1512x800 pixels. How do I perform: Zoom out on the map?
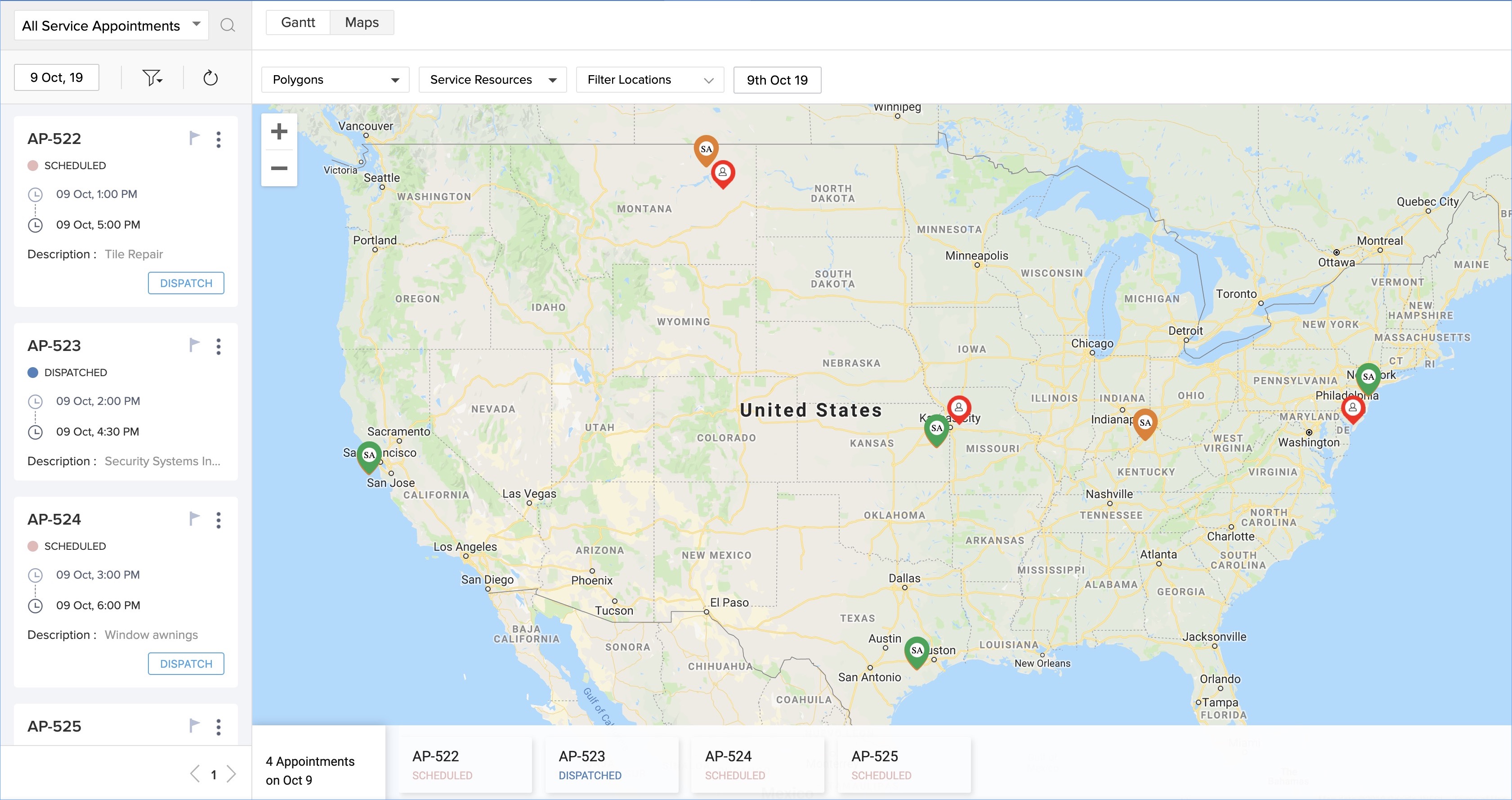tap(279, 169)
